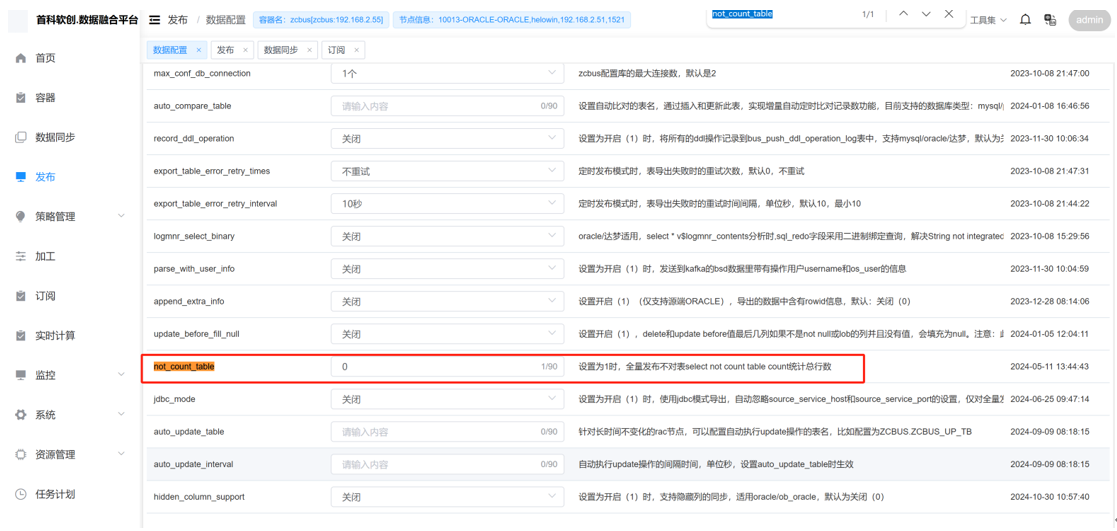Open 首页 home in the sidebar
Viewport: 1117px width, 531px height.
tap(45, 58)
